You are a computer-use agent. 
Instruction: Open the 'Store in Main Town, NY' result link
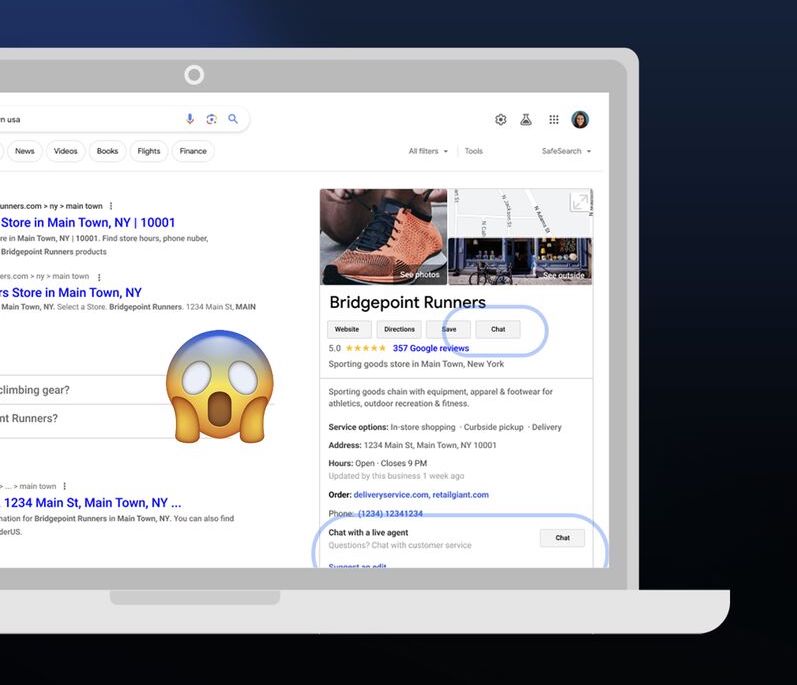coord(71,293)
